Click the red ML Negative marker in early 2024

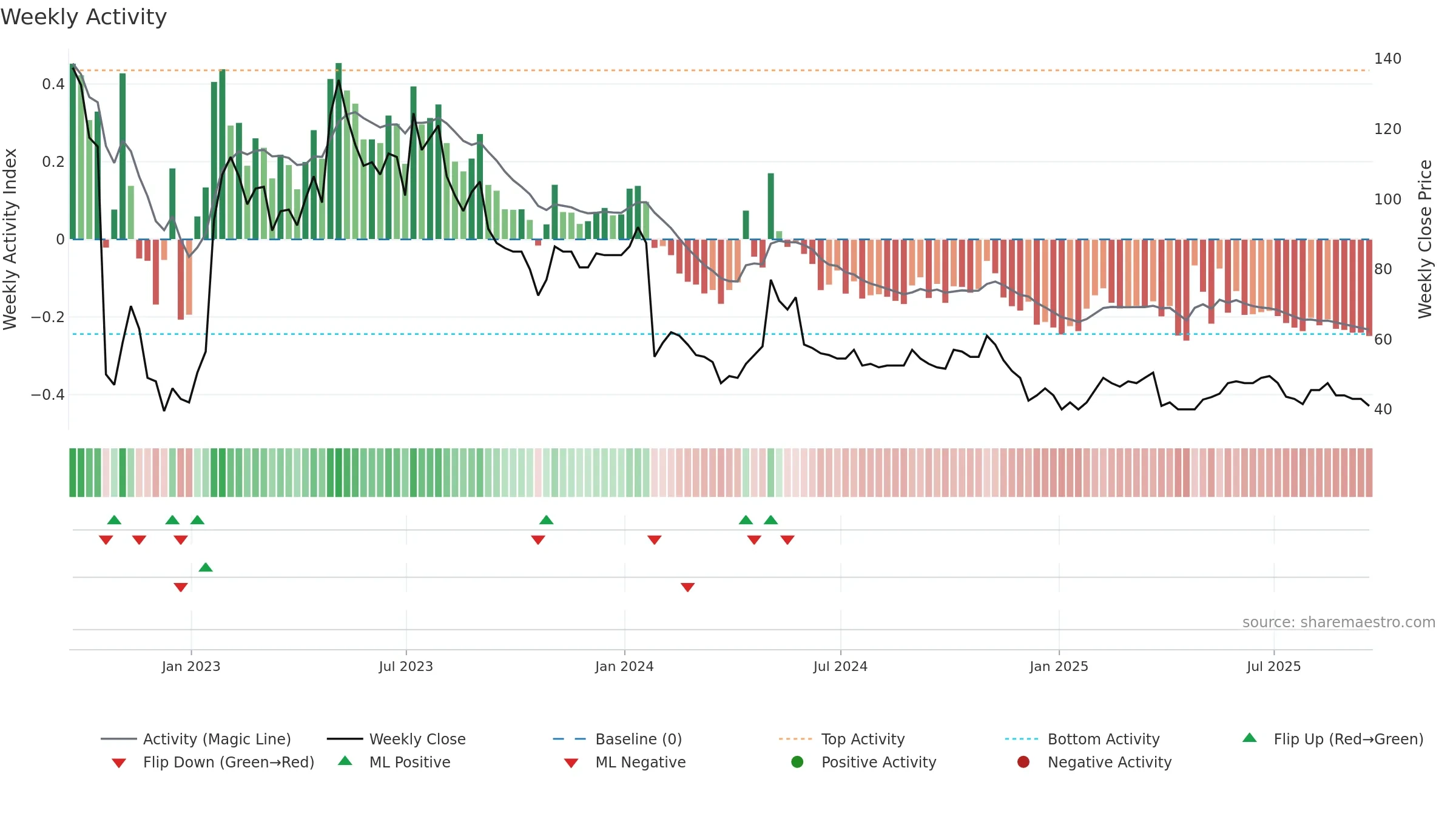click(x=687, y=587)
